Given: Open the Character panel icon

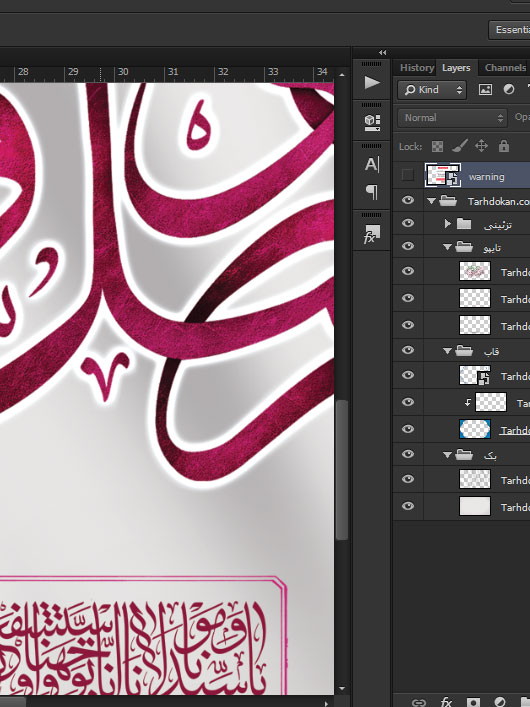Looking at the screenshot, I should point(372,164).
